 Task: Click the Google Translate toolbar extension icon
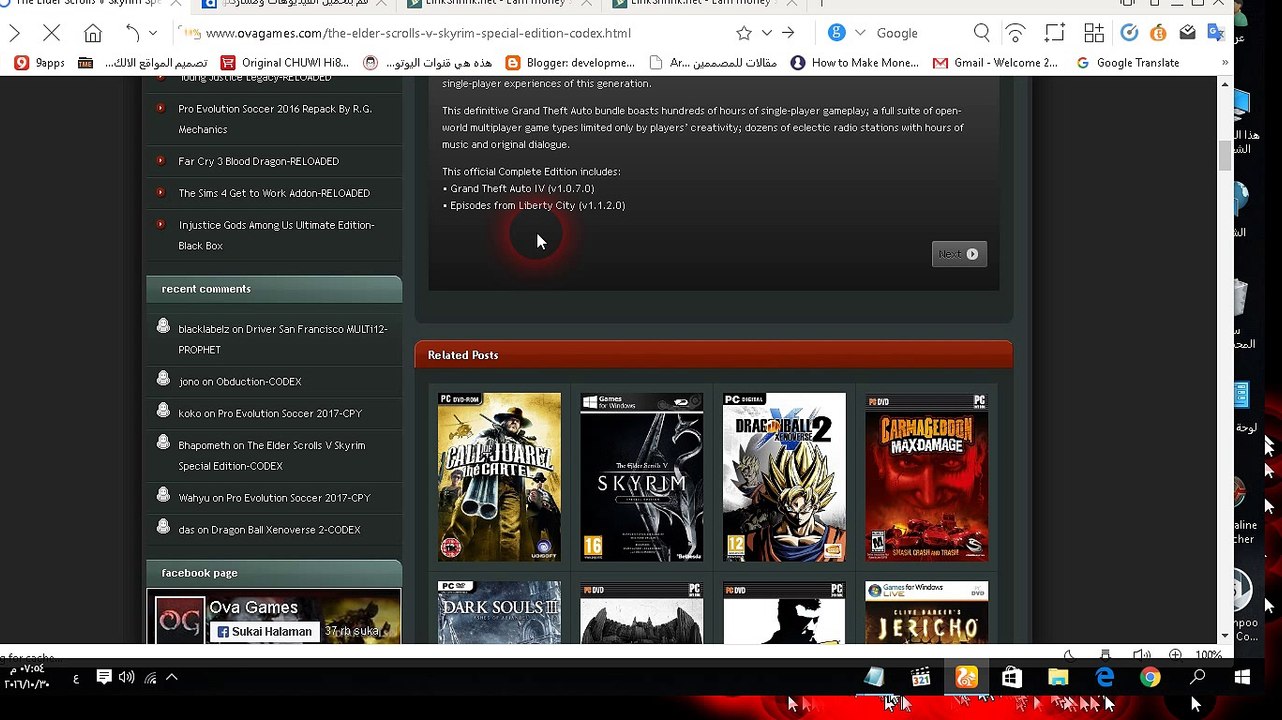1216,33
